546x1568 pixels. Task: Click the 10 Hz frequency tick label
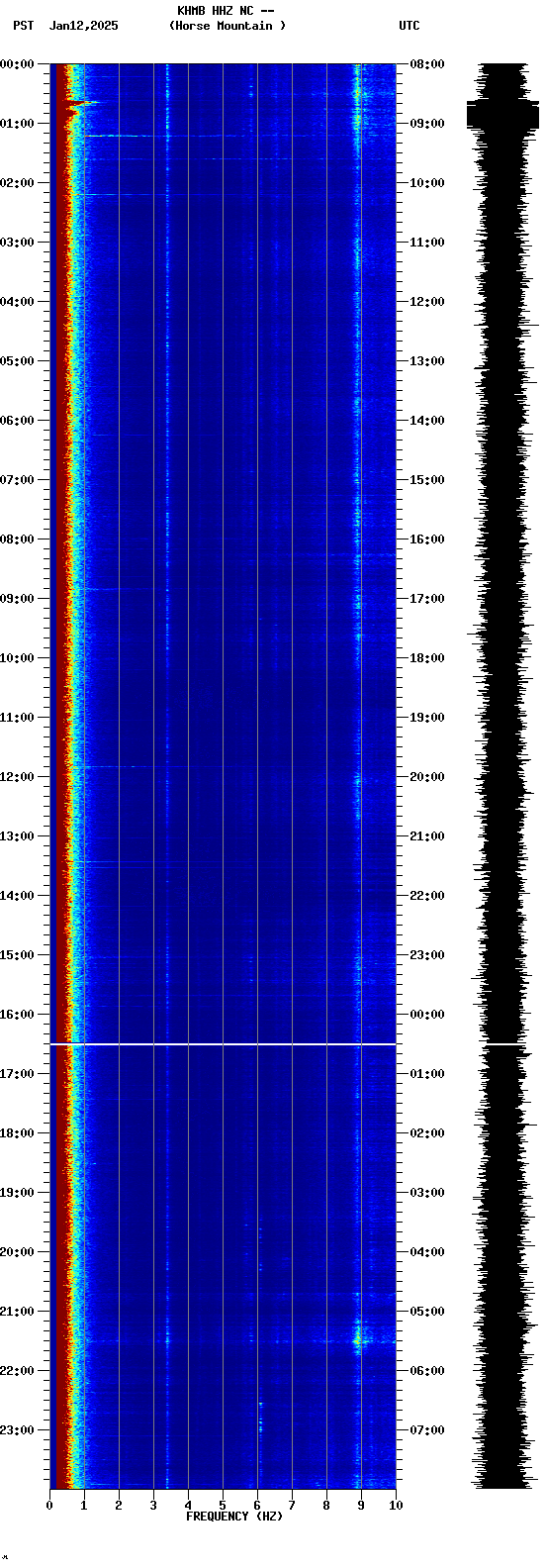coord(396,1506)
